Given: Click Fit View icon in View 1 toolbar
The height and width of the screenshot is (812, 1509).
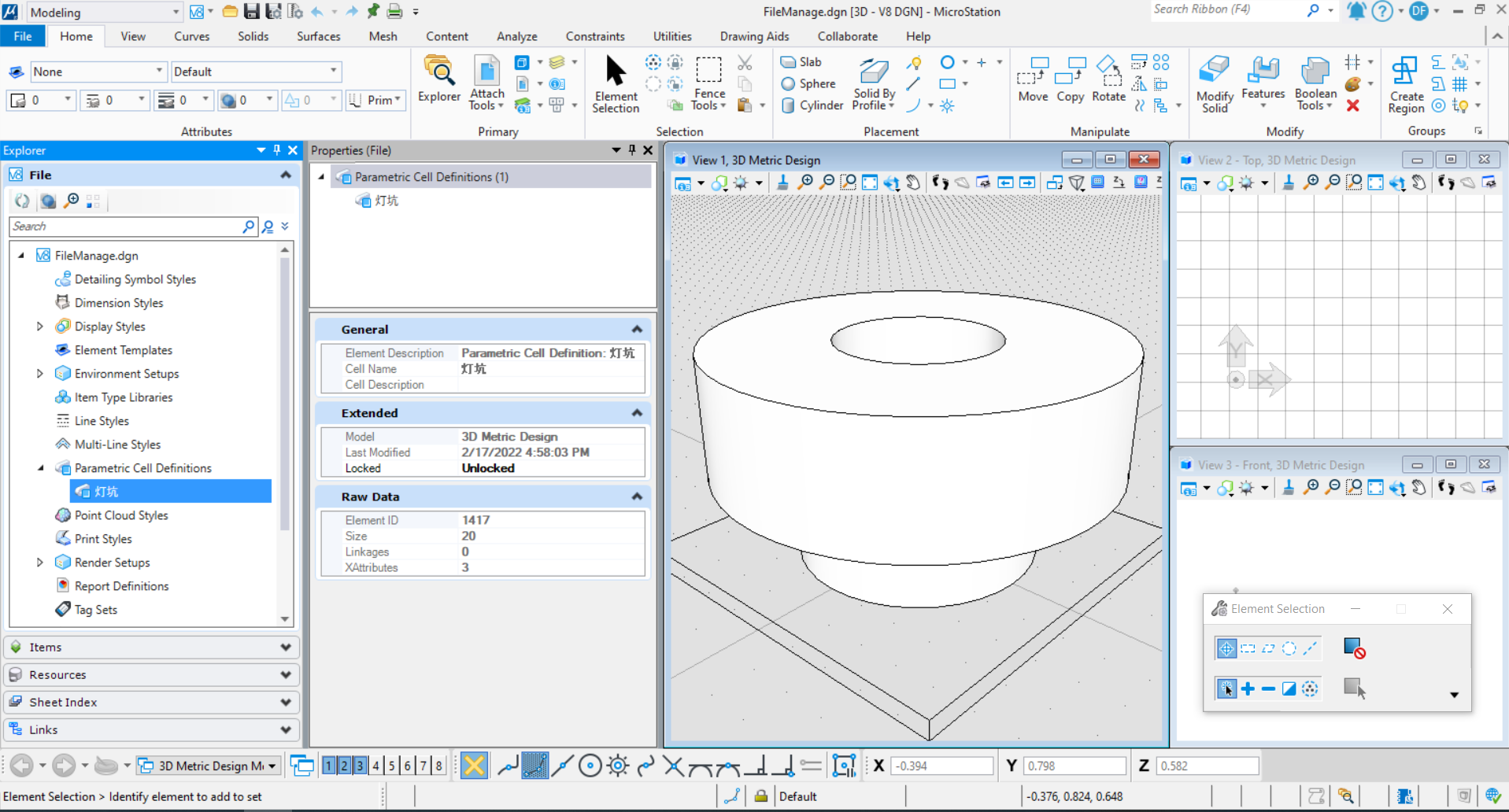Looking at the screenshot, I should [869, 183].
